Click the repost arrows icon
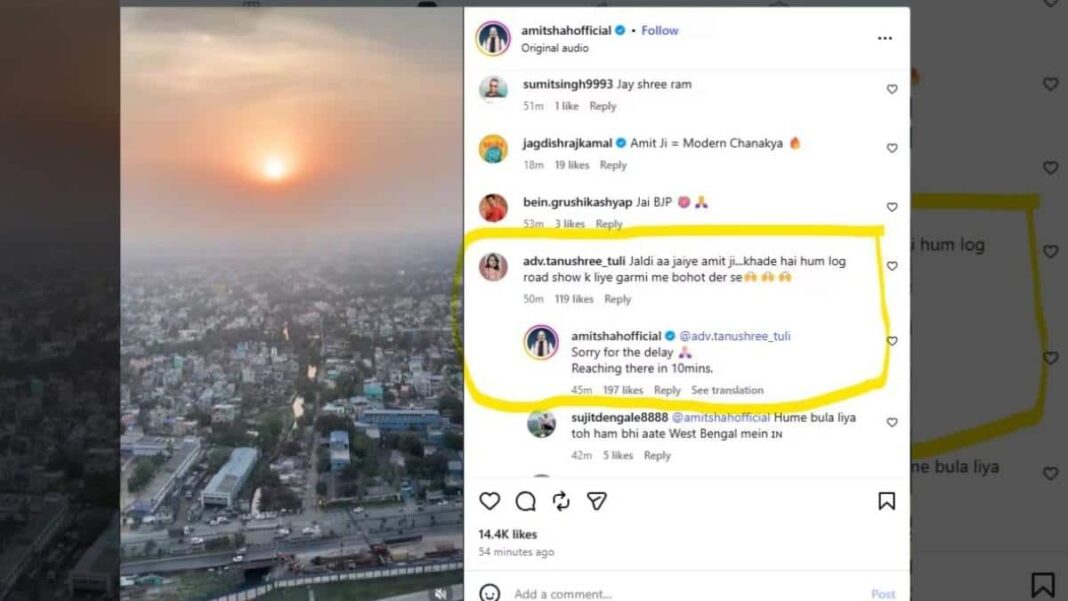 click(x=561, y=501)
